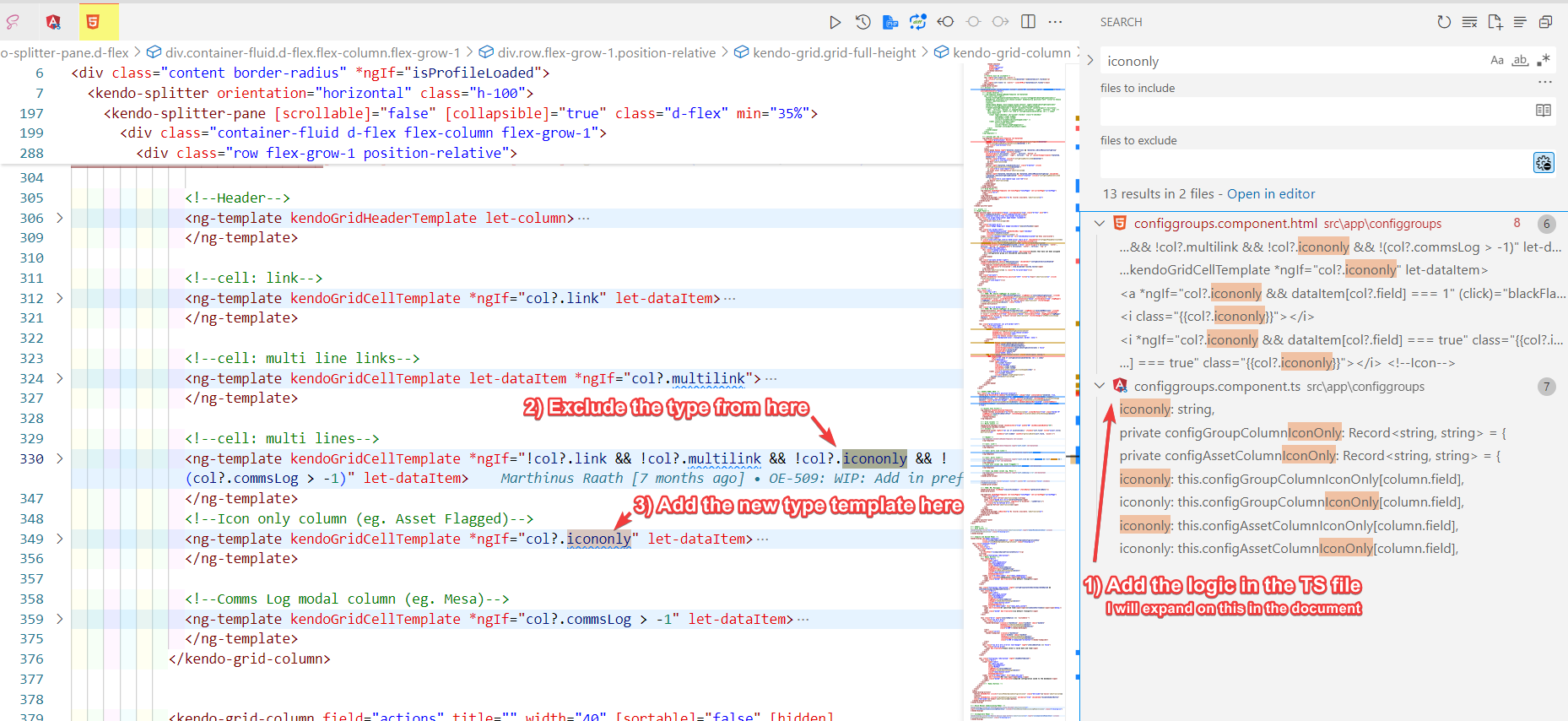Click the Run play button in editor toolbar
The image size is (1568, 721).
coord(835,22)
